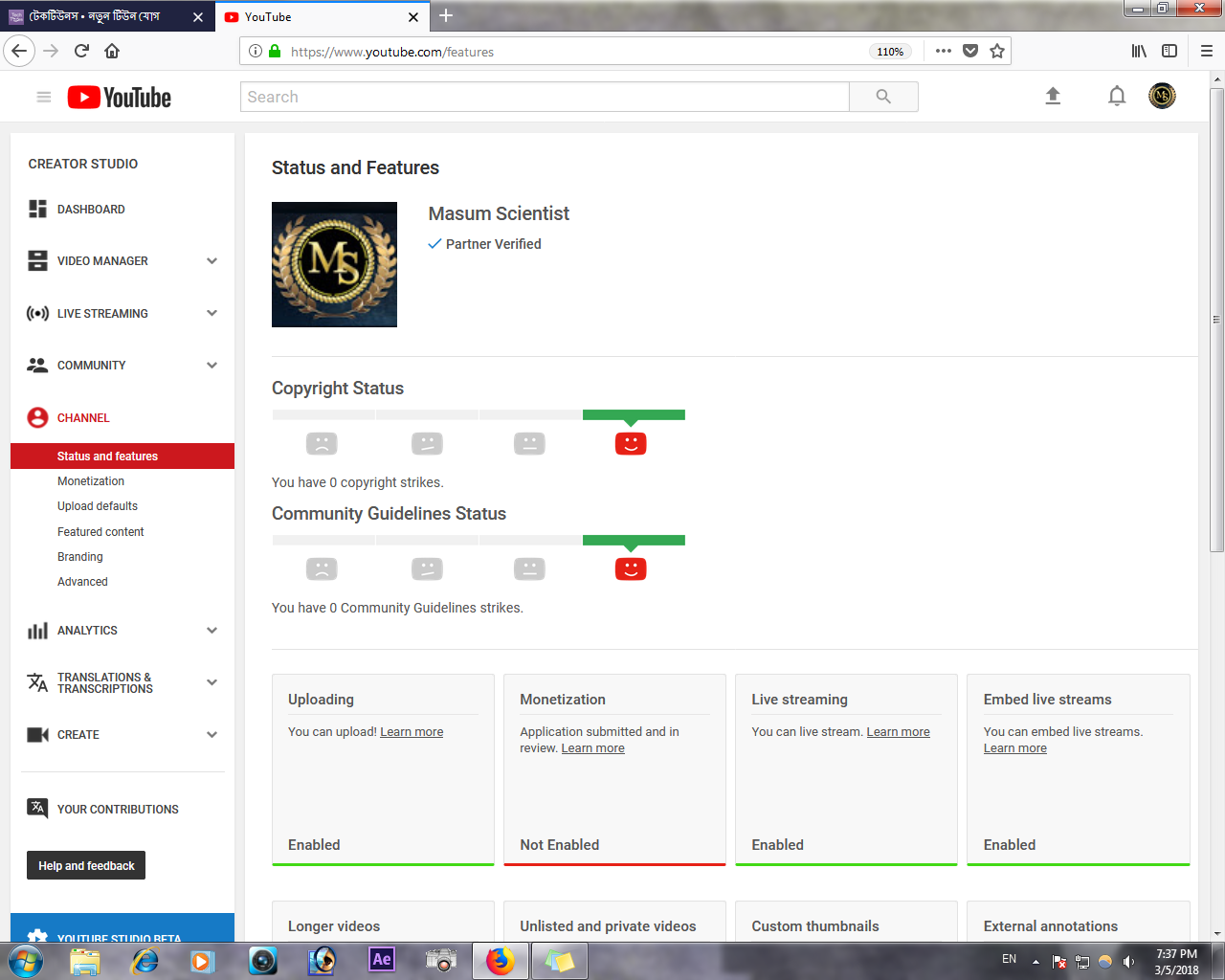Click the search magnifier button
The width and height of the screenshot is (1225, 980).
[883, 97]
